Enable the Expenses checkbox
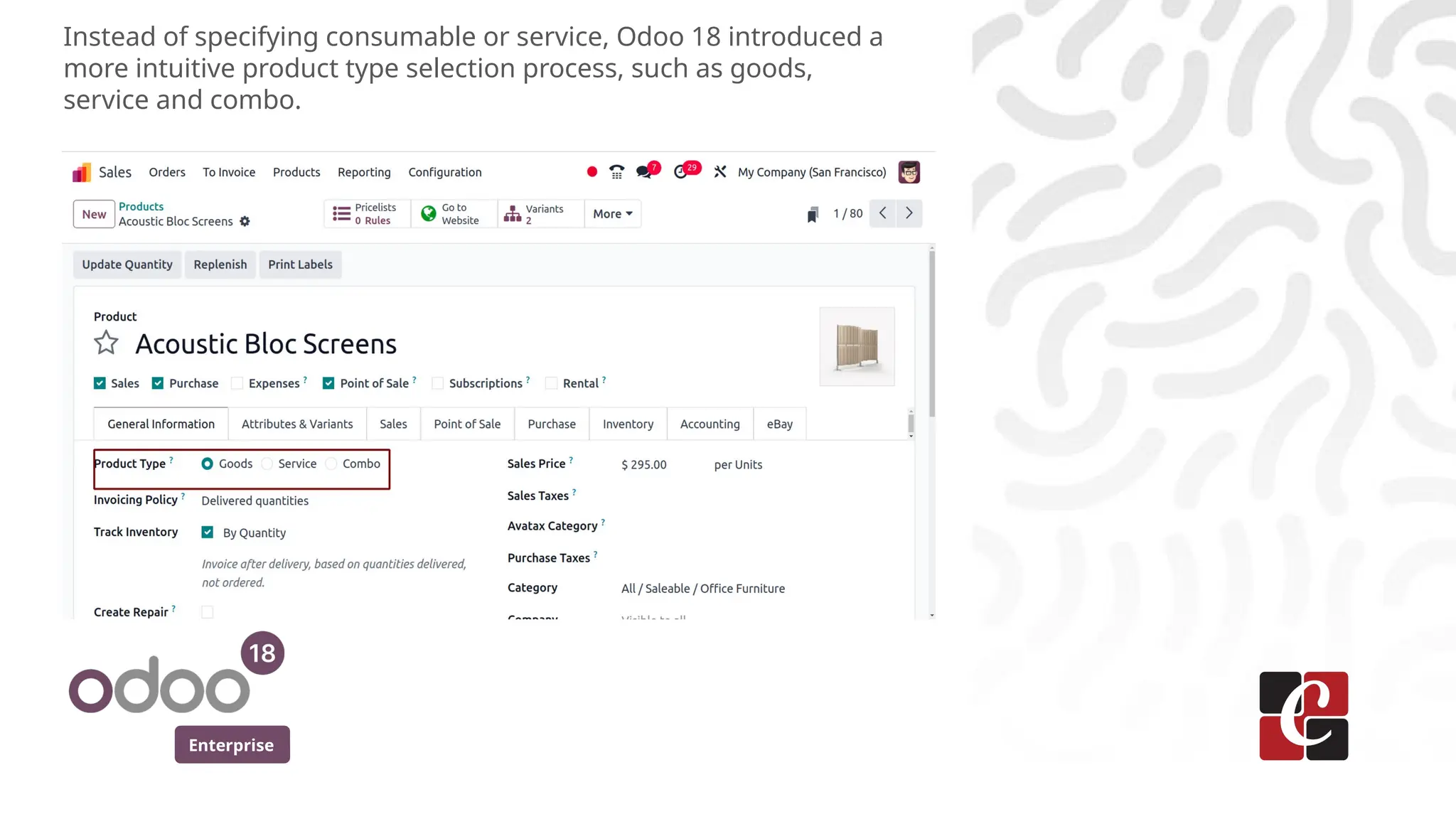This screenshot has height=819, width=1456. click(x=237, y=383)
